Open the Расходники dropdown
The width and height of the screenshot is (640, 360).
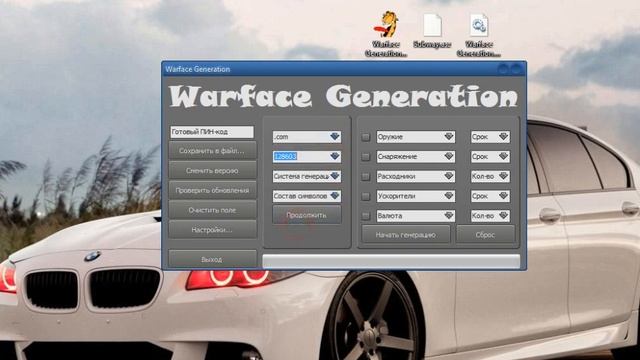(416, 176)
